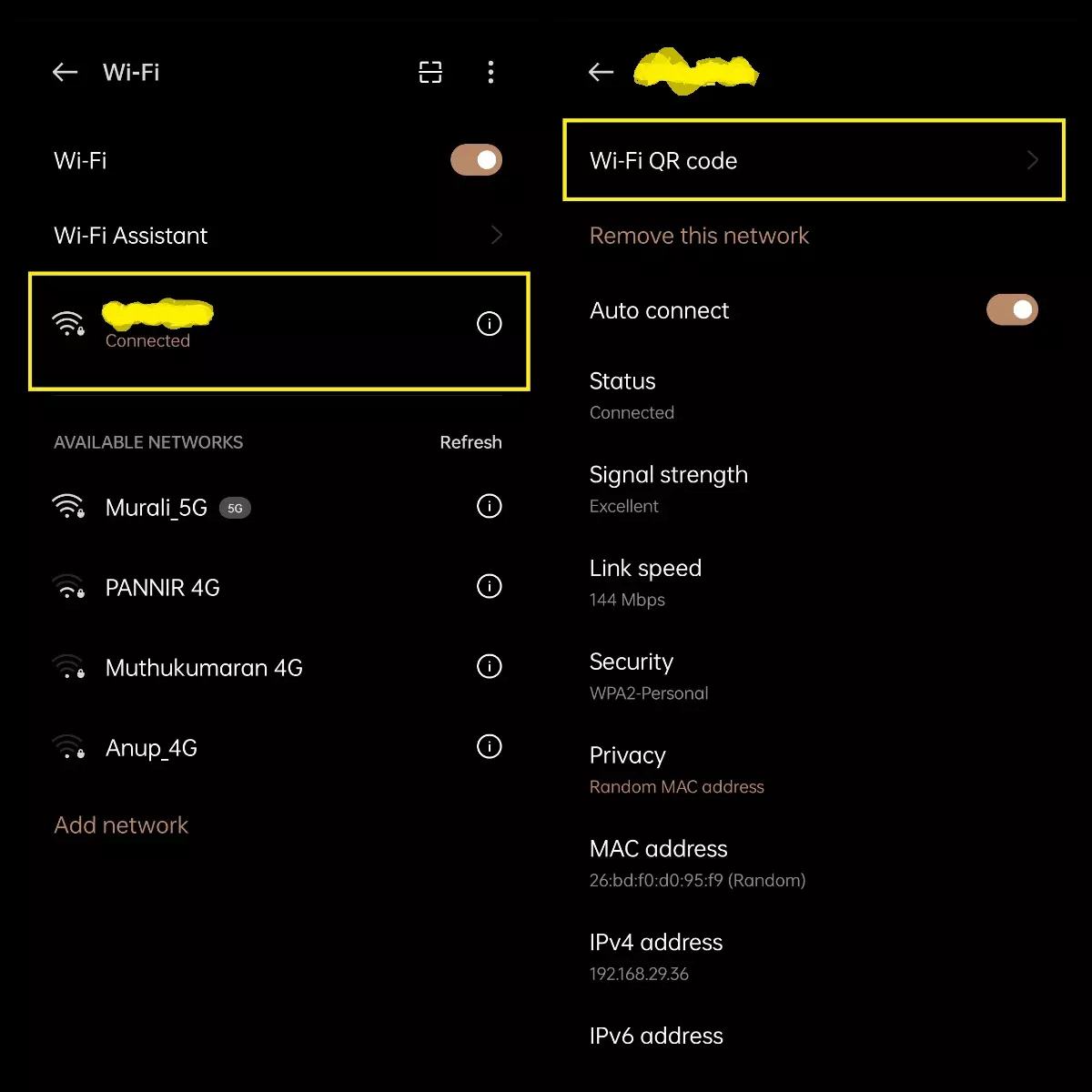This screenshot has height=1092, width=1092.
Task: Tap Remove this network
Action: tap(699, 236)
